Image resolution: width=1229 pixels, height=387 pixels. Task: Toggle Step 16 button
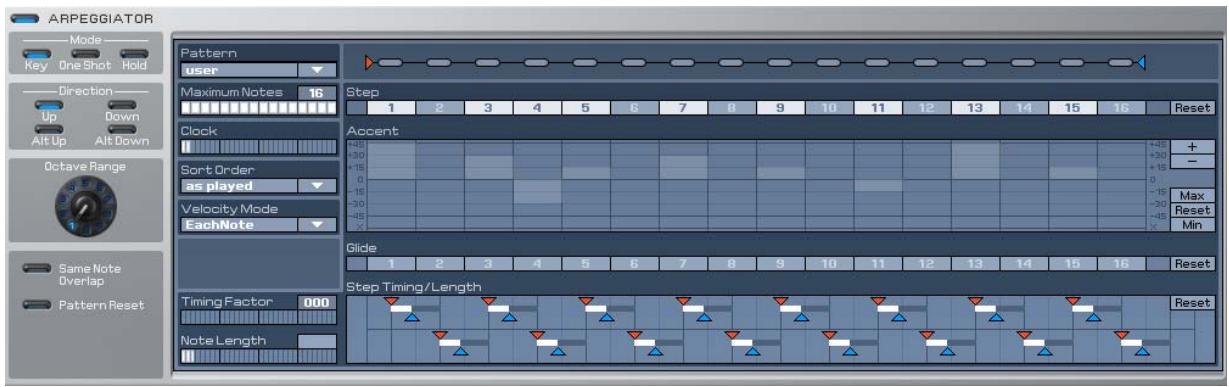coord(1122,108)
